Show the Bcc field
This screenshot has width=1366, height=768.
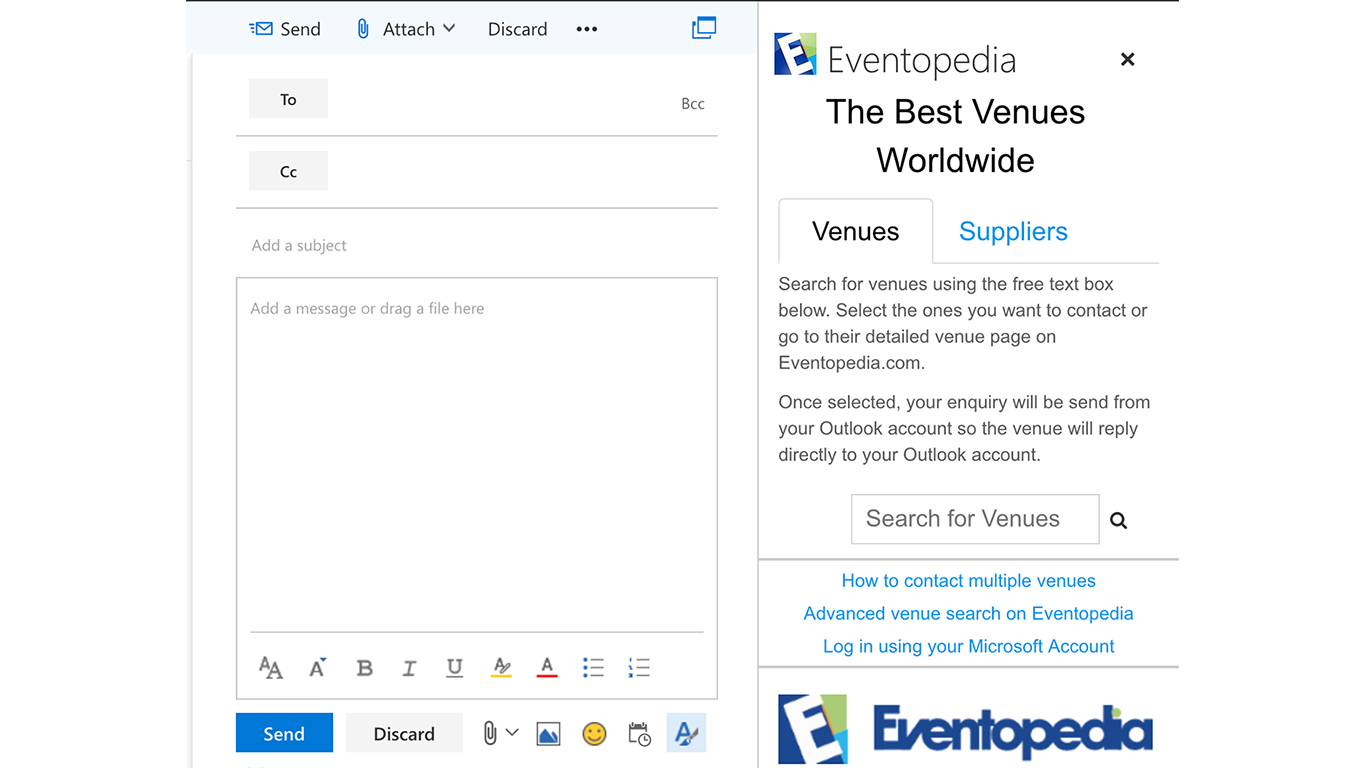pos(693,103)
